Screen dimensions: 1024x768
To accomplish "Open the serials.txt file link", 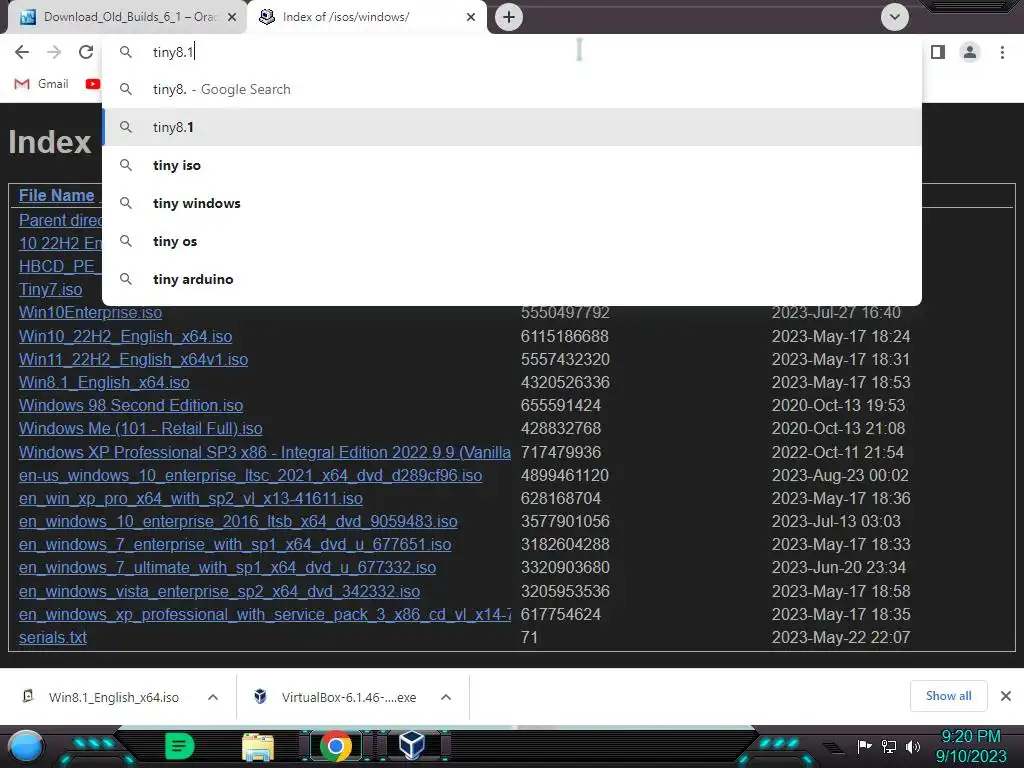I will 52,637.
